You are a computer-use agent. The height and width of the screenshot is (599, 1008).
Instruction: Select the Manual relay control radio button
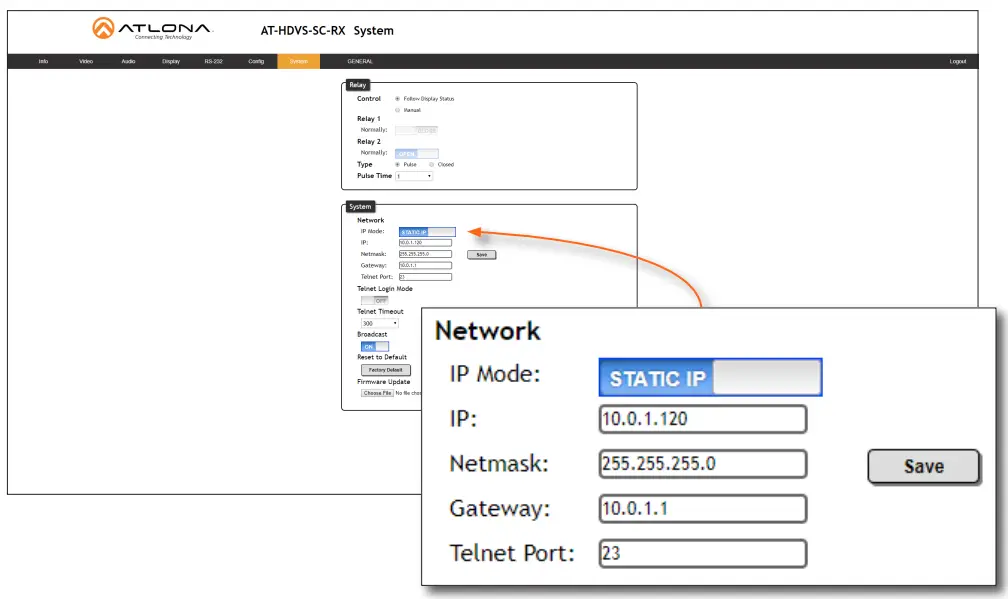tap(397, 110)
